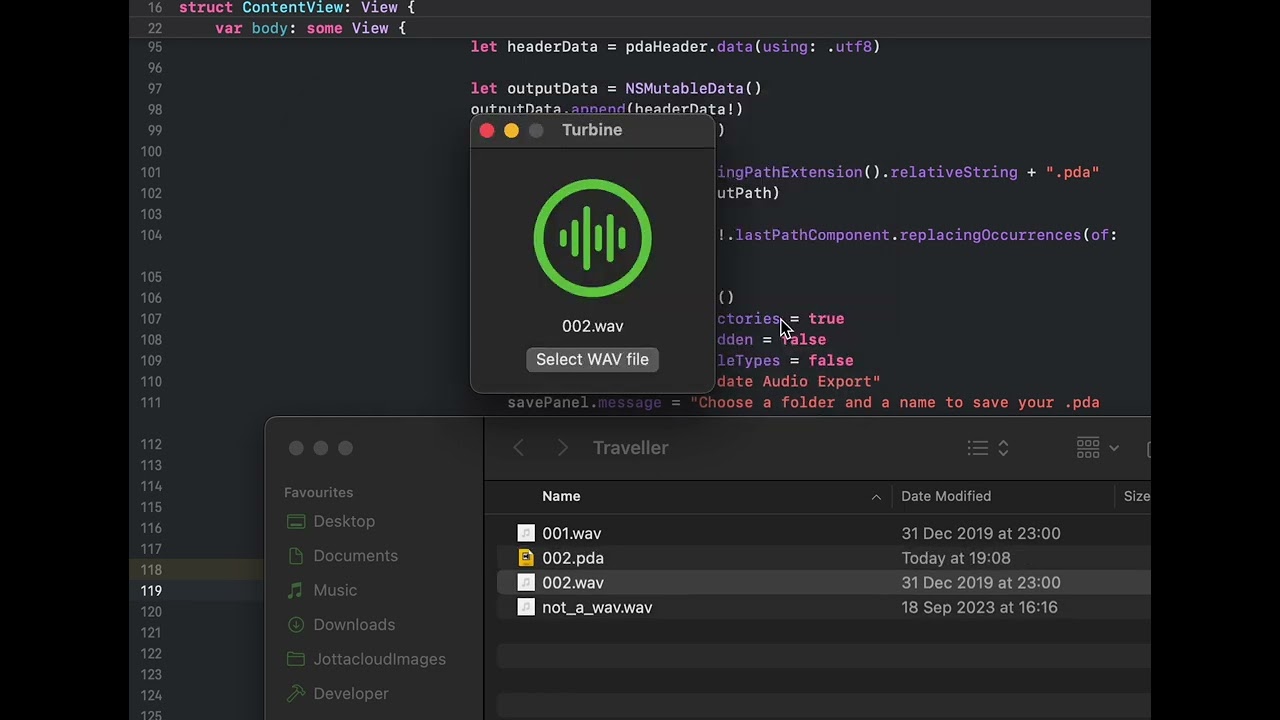Screen dimensions: 1280x720
Task: Click line number 119 in editor gutter
Action: coord(151,590)
